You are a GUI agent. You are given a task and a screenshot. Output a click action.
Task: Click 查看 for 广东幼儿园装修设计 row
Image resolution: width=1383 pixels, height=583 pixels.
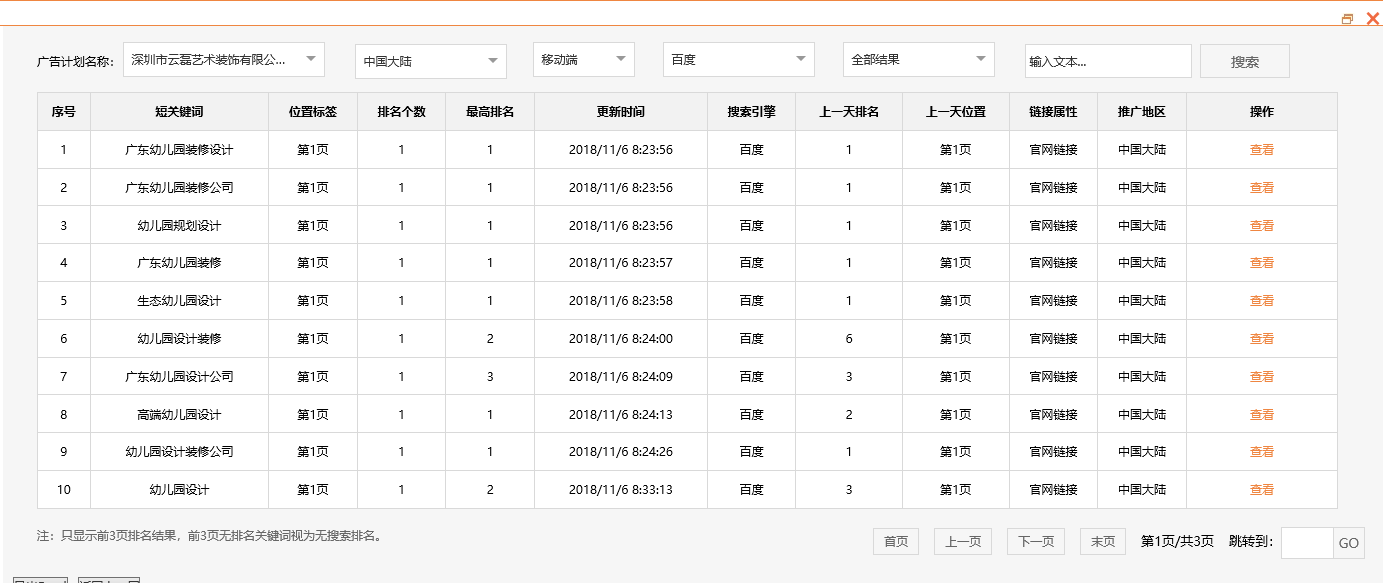(1262, 149)
